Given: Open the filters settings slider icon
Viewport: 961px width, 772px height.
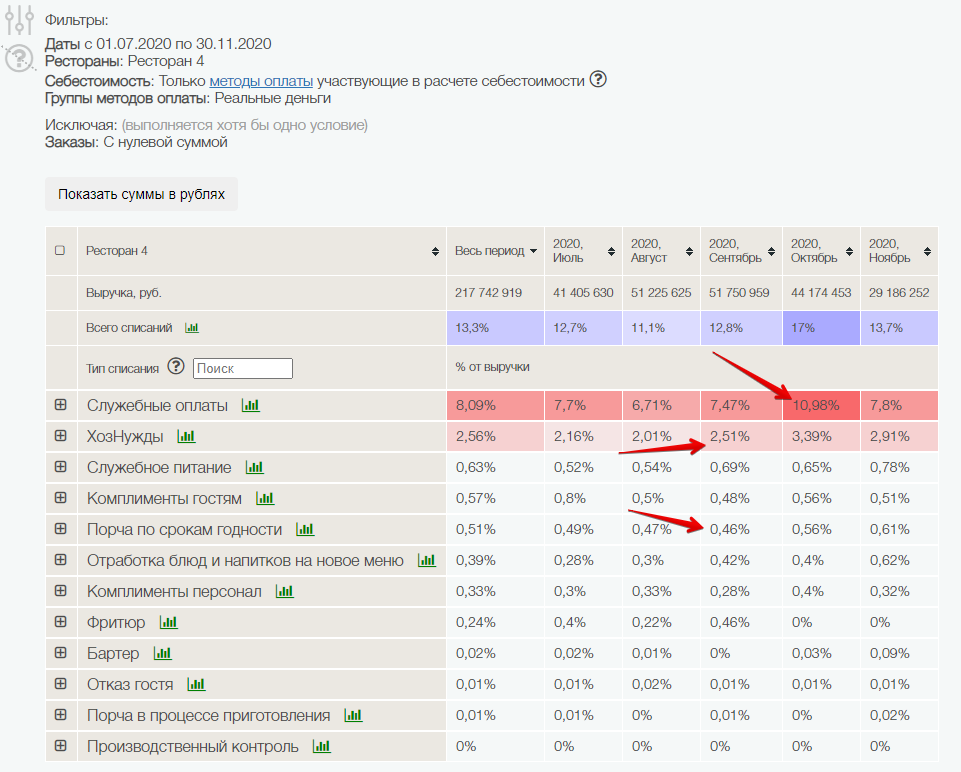Looking at the screenshot, I should click(x=19, y=20).
